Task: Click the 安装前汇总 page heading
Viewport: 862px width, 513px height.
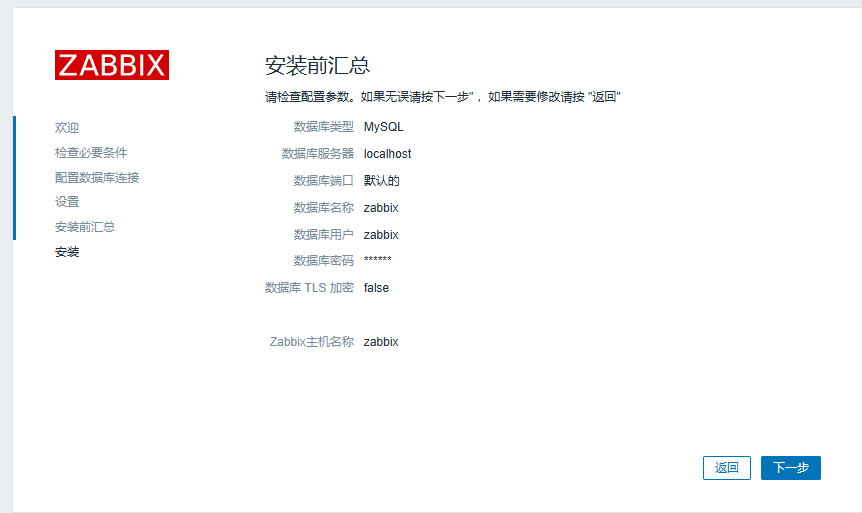Action: click(317, 65)
